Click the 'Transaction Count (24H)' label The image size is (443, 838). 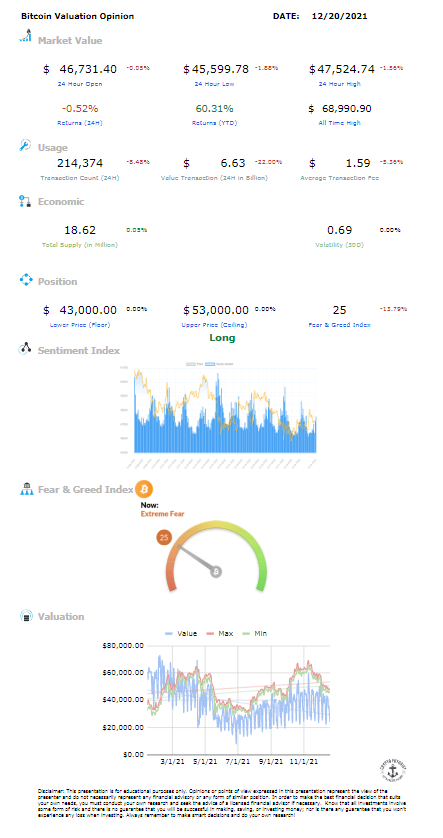tap(80, 178)
